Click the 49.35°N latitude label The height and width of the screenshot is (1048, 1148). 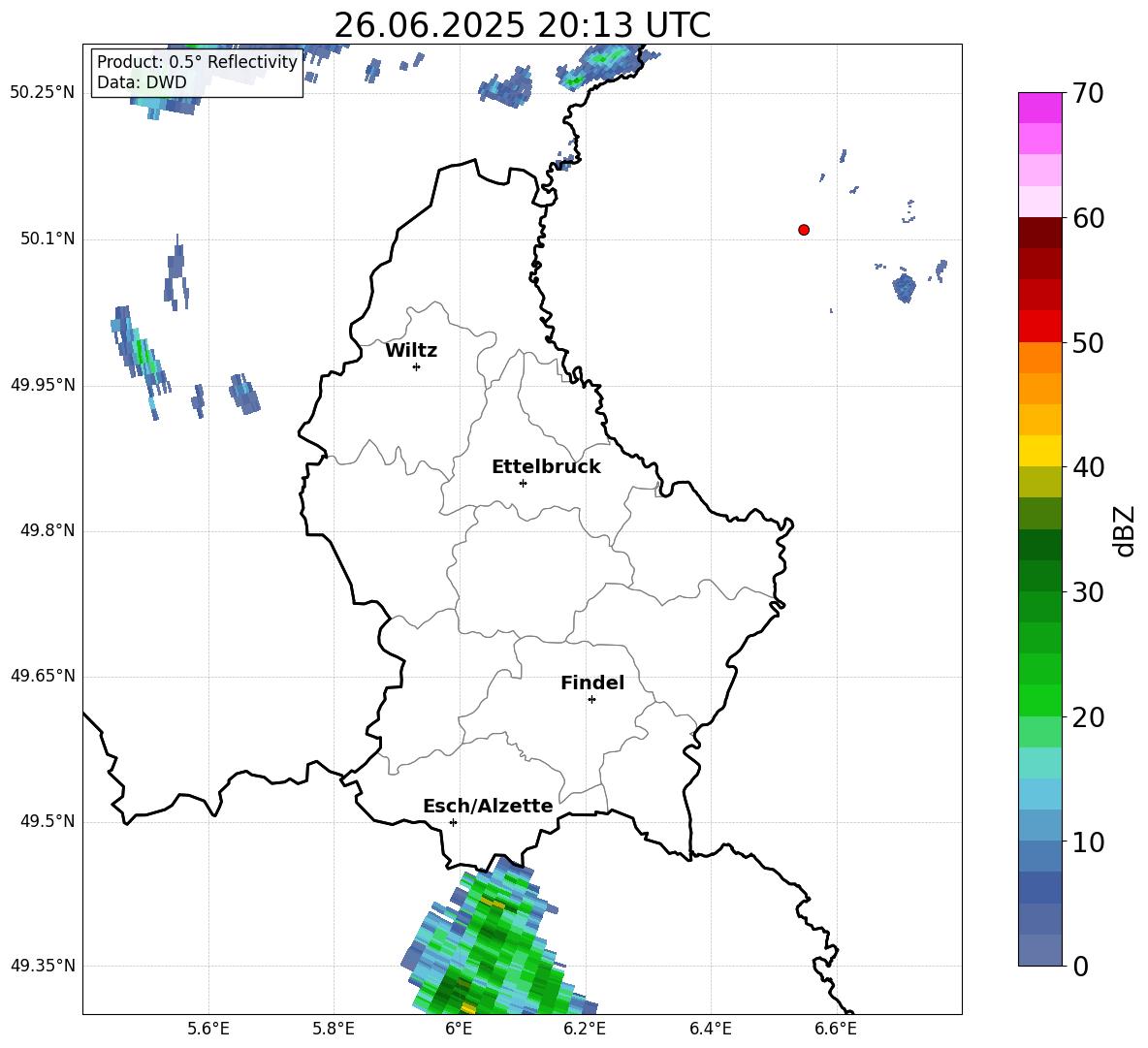click(x=43, y=966)
